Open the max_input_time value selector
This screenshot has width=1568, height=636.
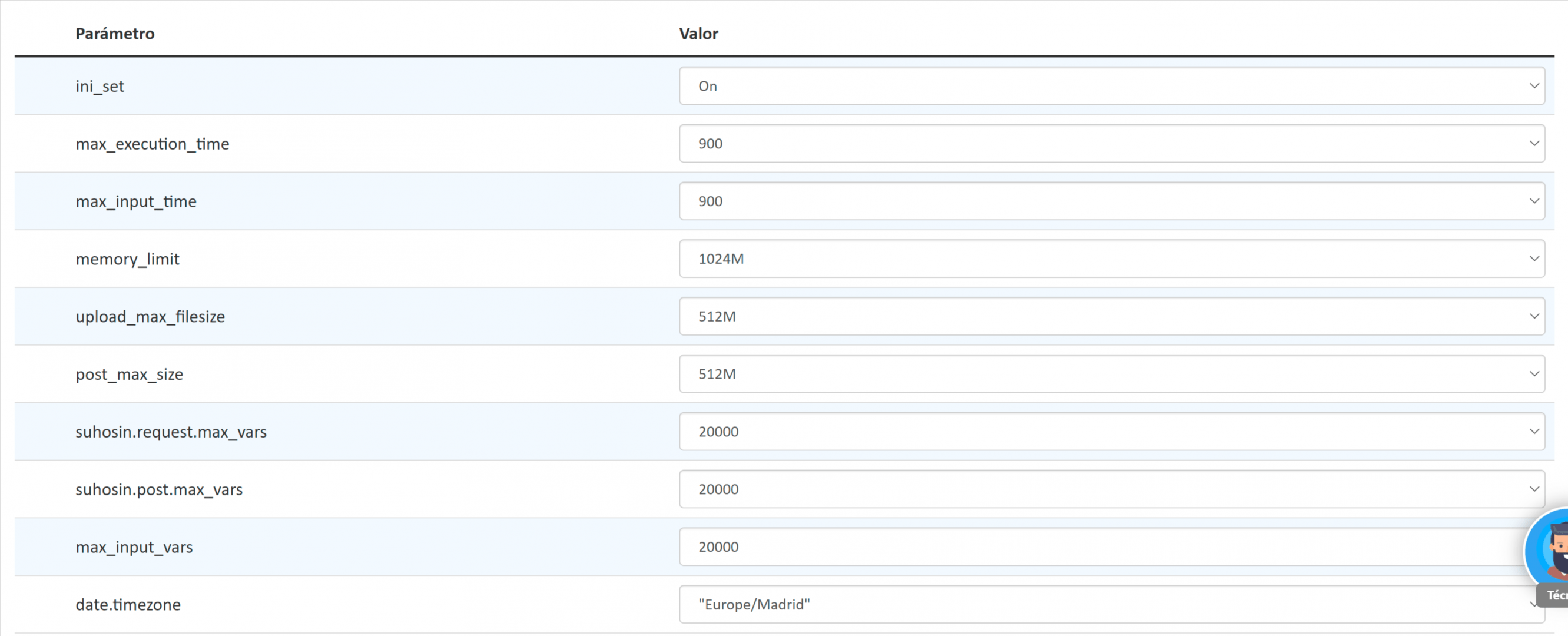coord(1112,201)
